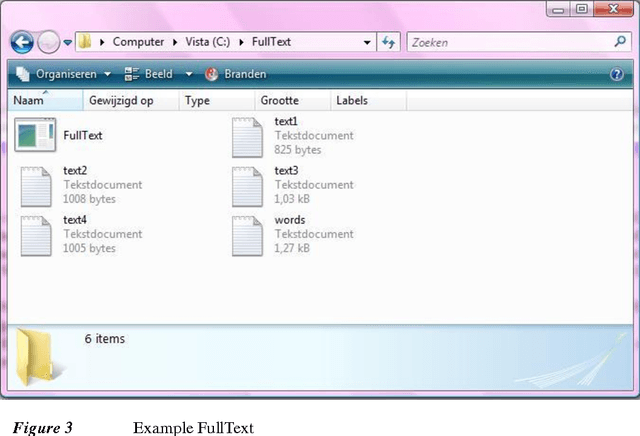The image size is (640, 436).
Task: Select the text3 document
Action: click(248, 184)
